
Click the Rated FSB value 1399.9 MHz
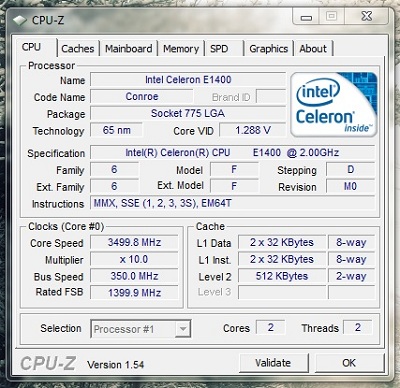[134, 293]
